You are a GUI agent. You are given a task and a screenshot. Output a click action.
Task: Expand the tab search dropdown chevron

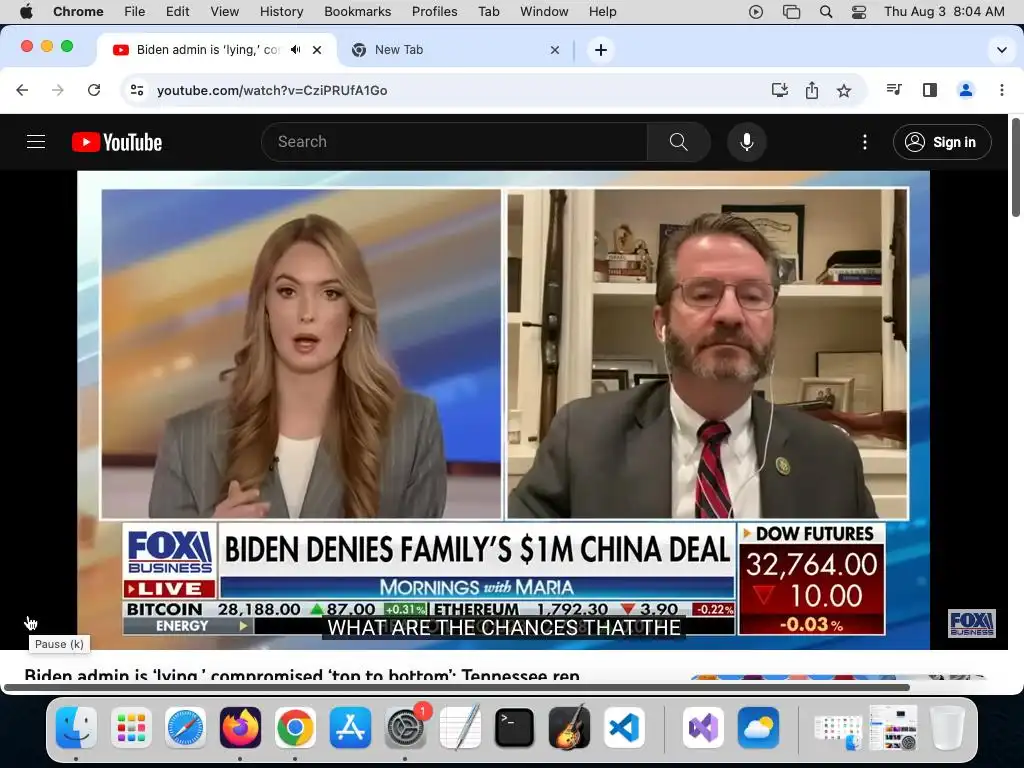pyautogui.click(x=1001, y=50)
